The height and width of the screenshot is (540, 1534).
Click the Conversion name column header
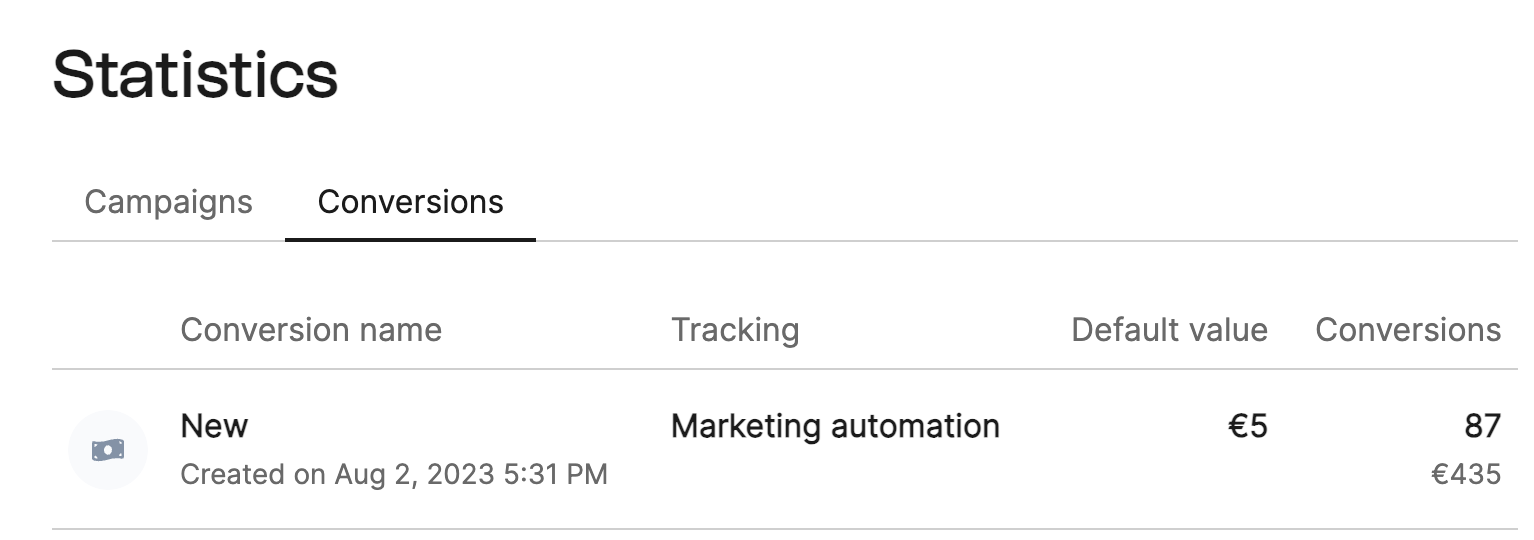point(311,330)
